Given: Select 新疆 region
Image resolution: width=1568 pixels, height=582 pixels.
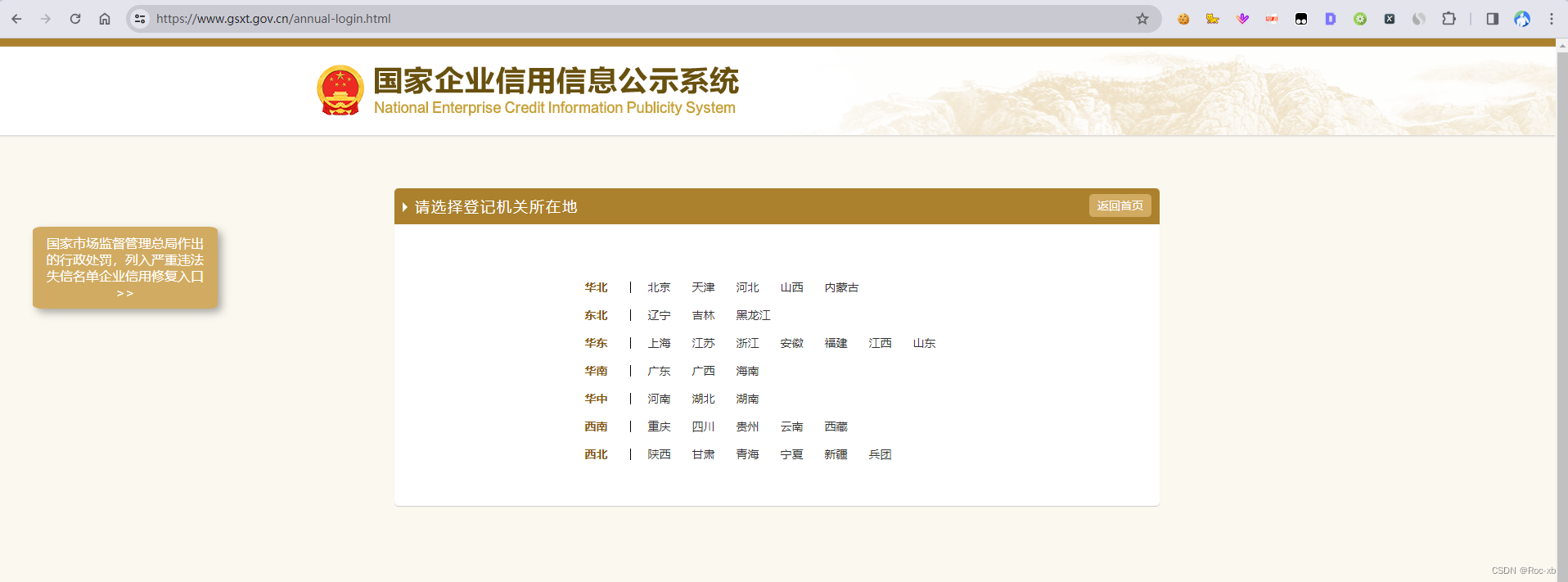Looking at the screenshot, I should point(836,454).
